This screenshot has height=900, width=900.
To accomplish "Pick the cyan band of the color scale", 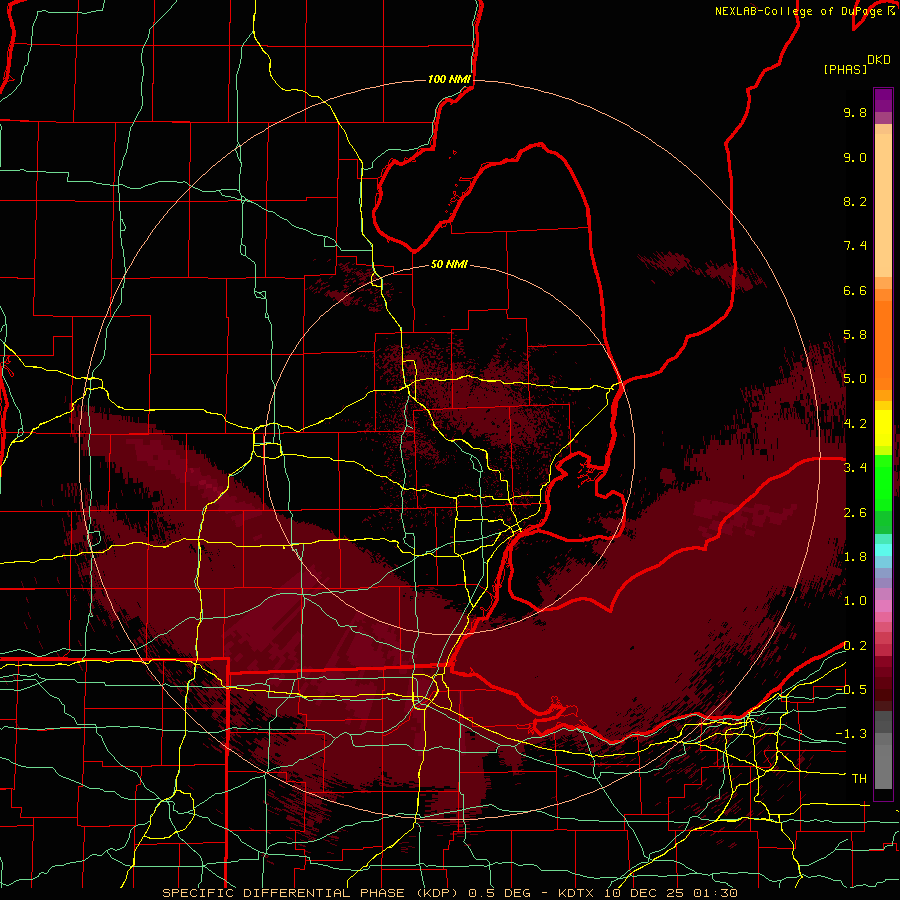I will click(x=883, y=550).
